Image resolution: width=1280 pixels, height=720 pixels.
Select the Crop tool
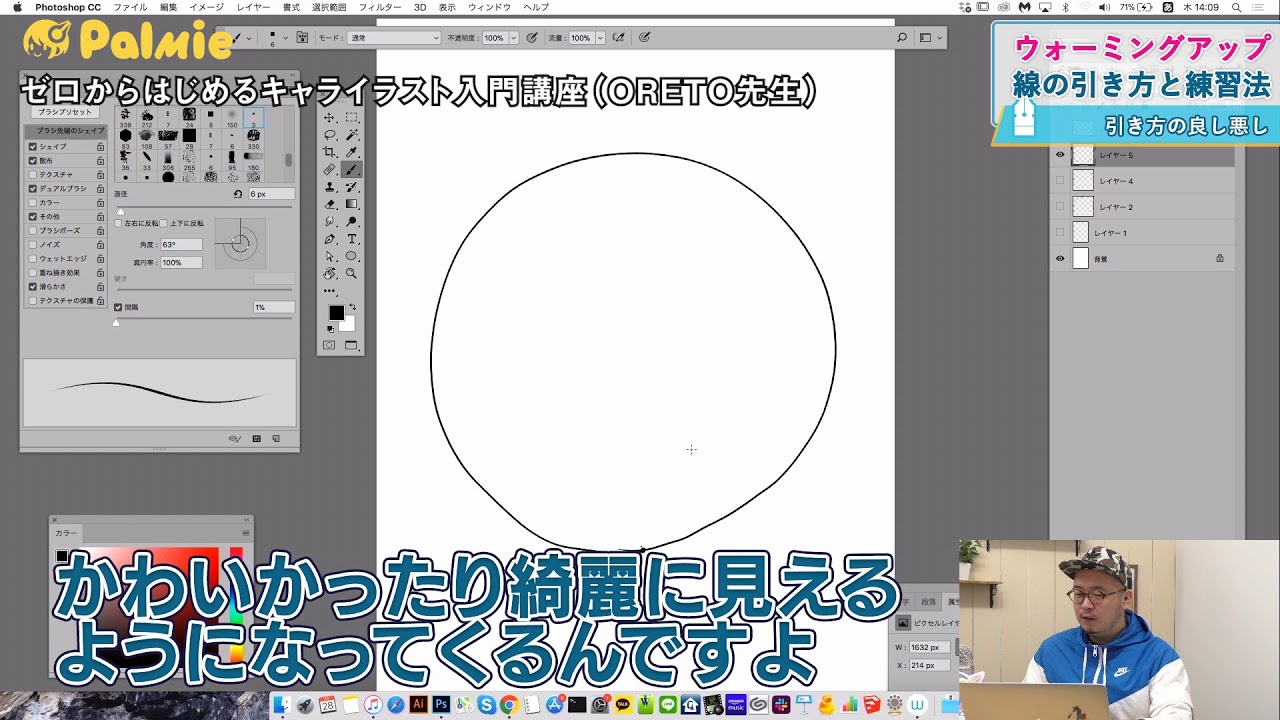[330, 152]
